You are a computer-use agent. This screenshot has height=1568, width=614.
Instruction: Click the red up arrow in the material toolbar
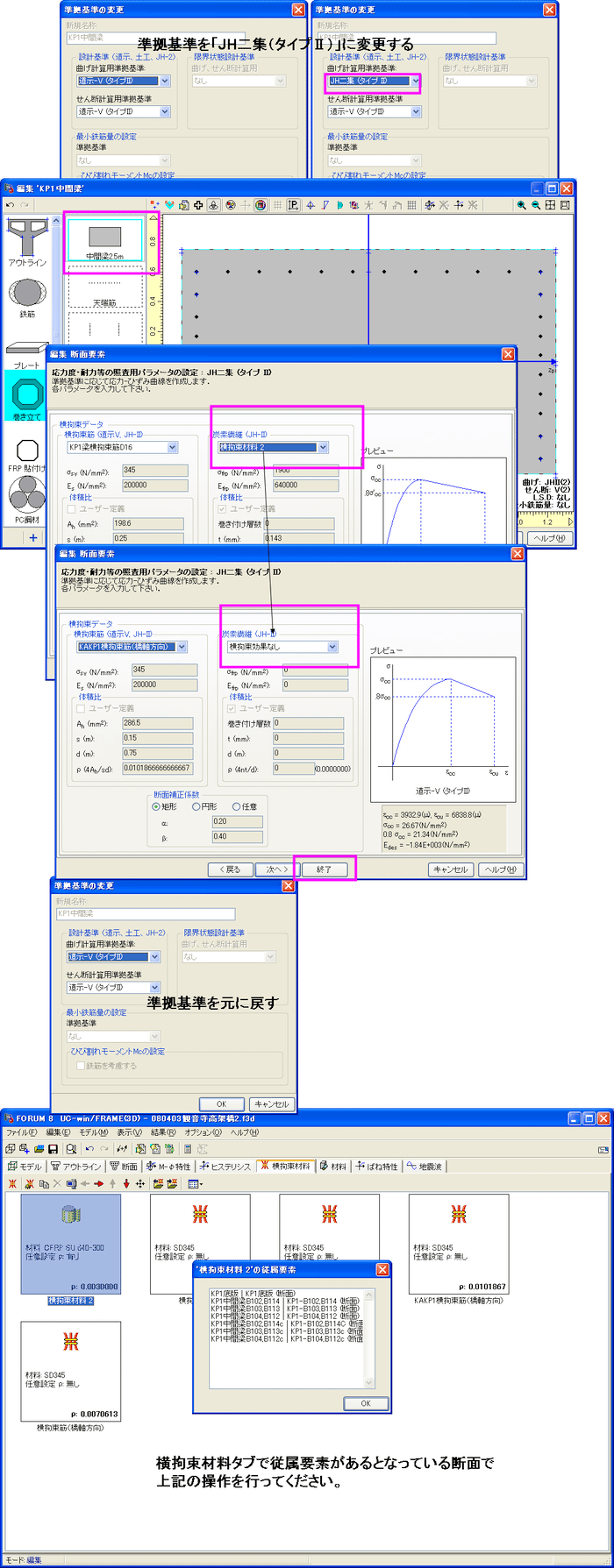point(112,1183)
